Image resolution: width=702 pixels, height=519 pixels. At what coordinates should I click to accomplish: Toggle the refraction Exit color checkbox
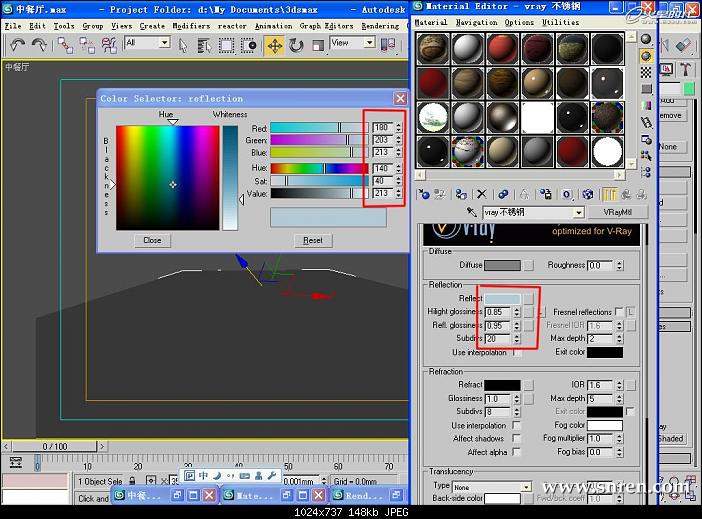(x=630, y=411)
